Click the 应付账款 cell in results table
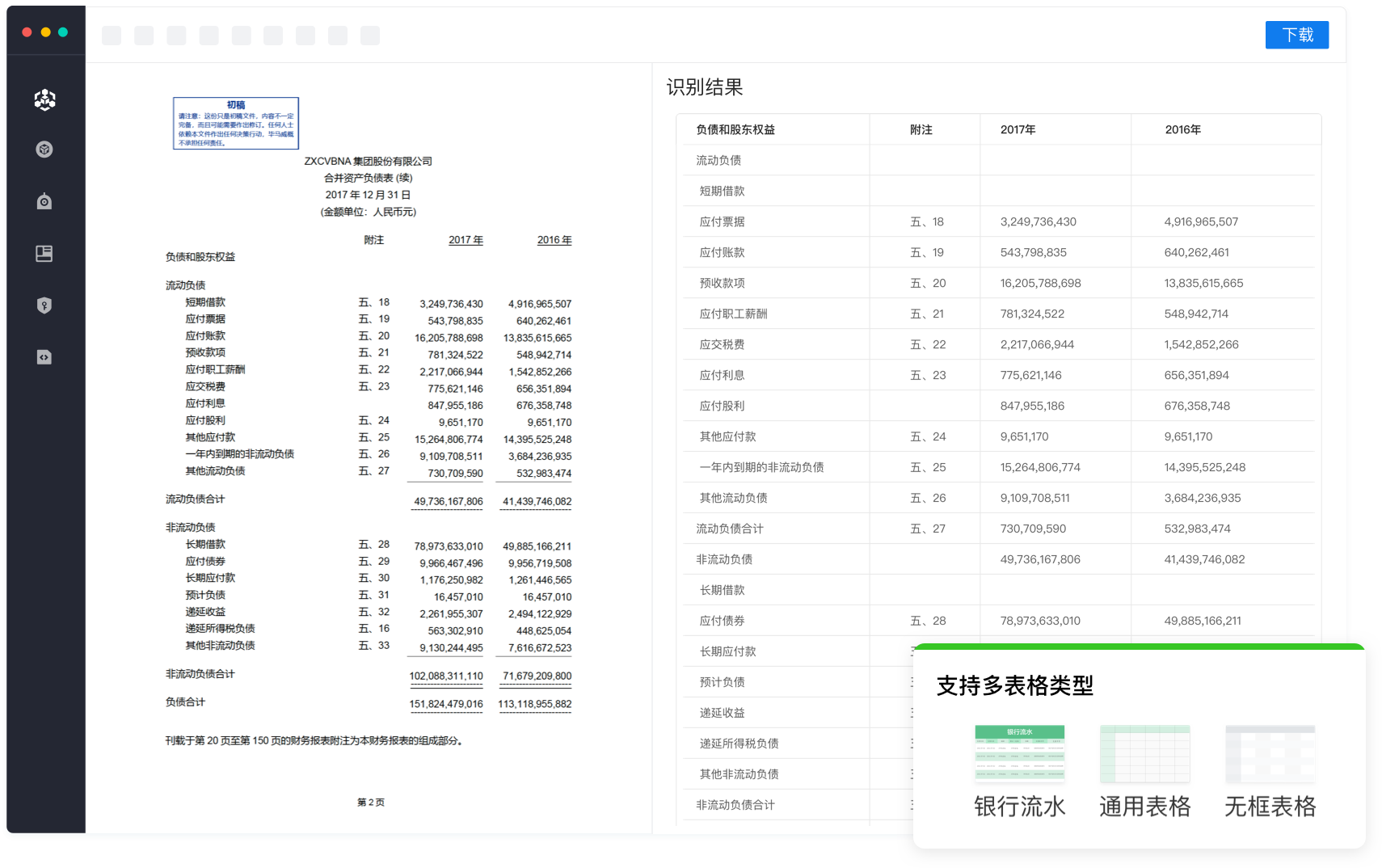The width and height of the screenshot is (1382, 868). click(x=722, y=252)
